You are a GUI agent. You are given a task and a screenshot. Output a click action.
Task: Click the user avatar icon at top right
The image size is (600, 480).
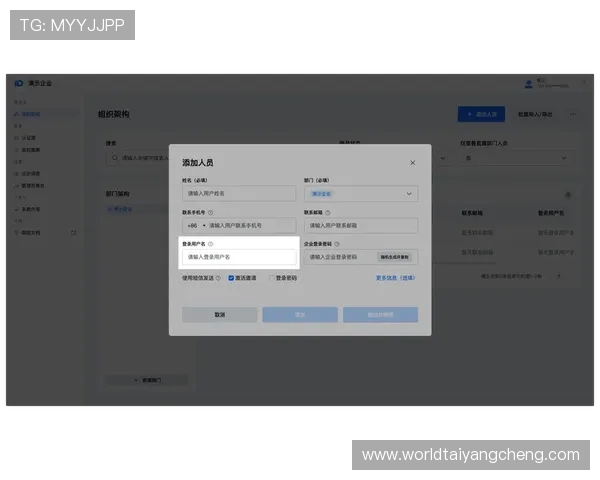click(529, 83)
